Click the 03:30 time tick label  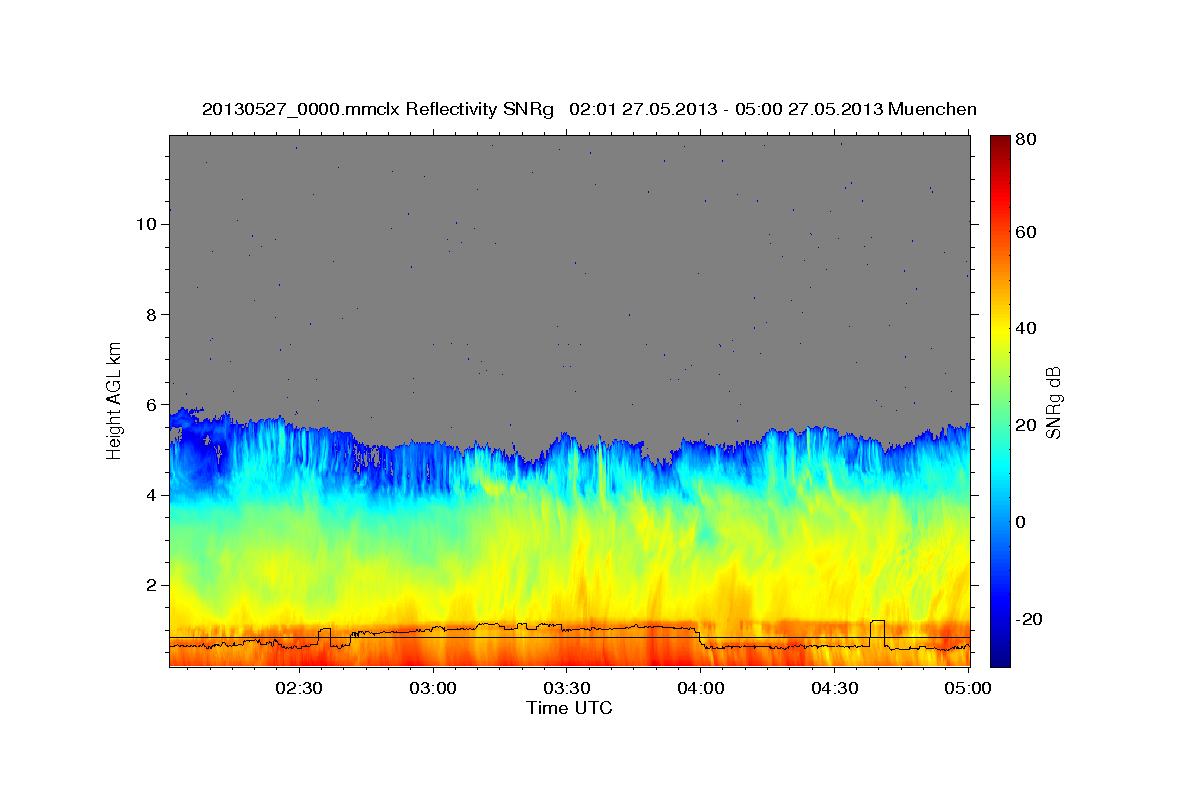coord(566,689)
